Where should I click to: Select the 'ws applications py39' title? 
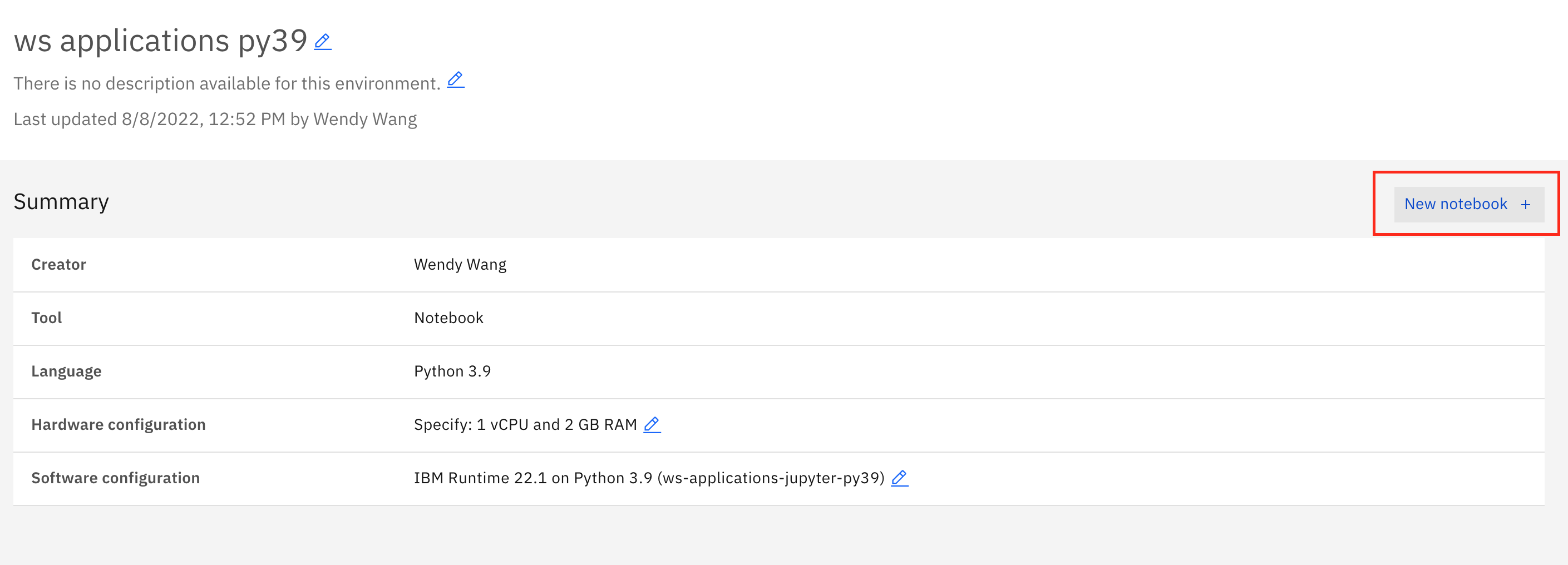[x=161, y=41]
